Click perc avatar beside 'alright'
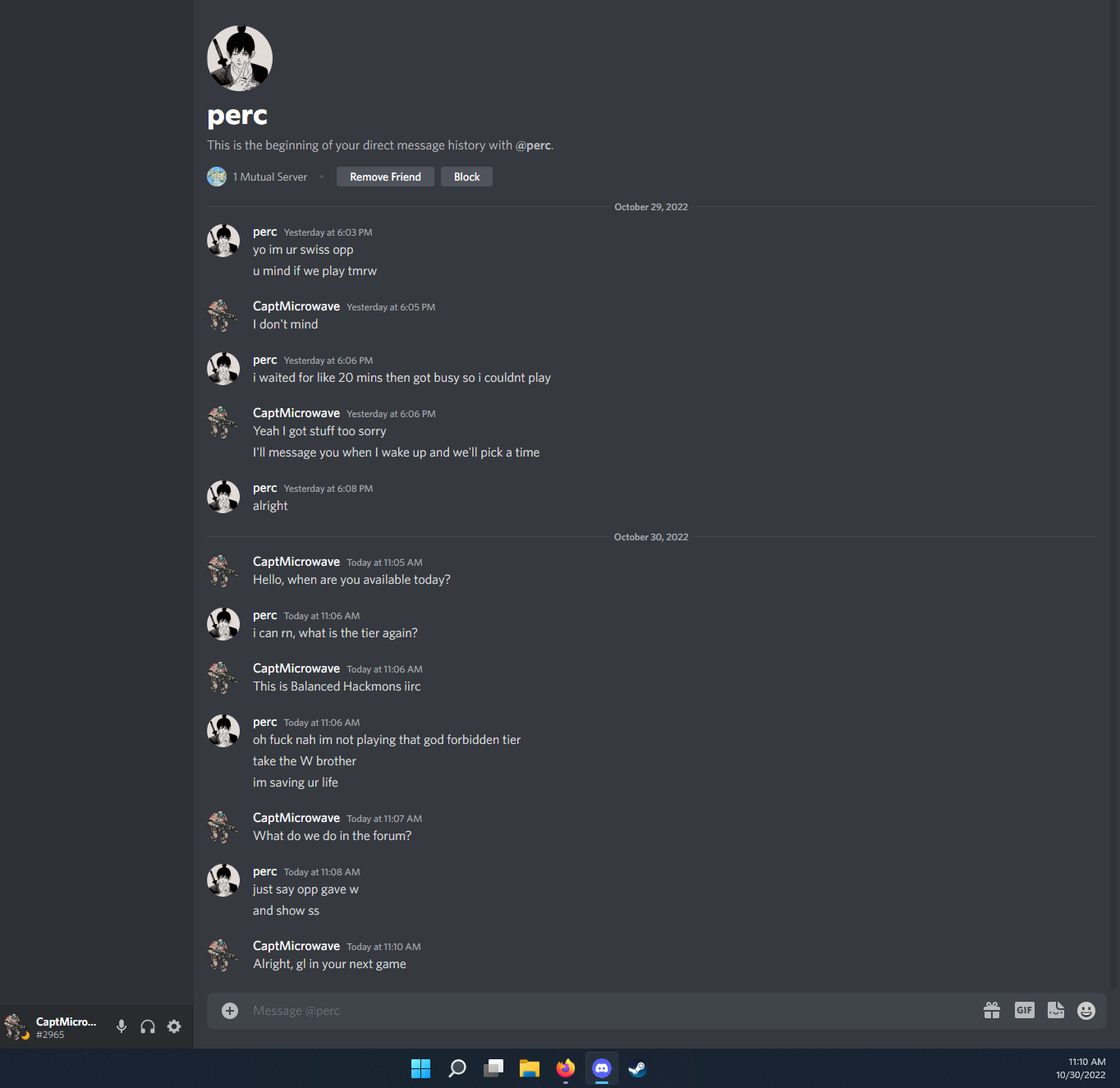 (x=223, y=497)
